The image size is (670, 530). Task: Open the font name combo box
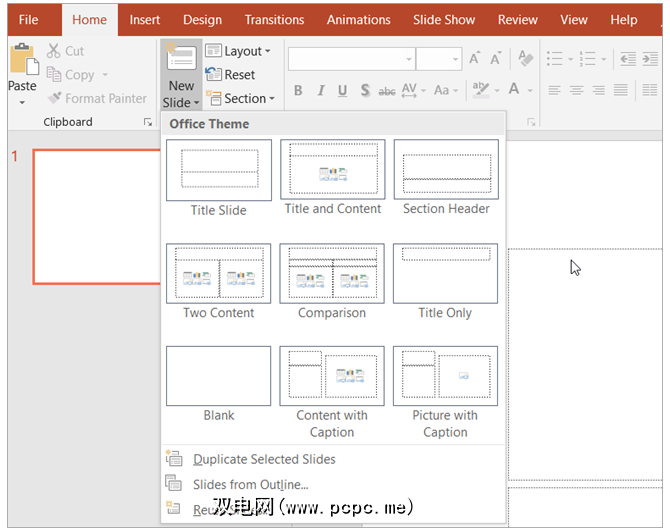click(350, 59)
